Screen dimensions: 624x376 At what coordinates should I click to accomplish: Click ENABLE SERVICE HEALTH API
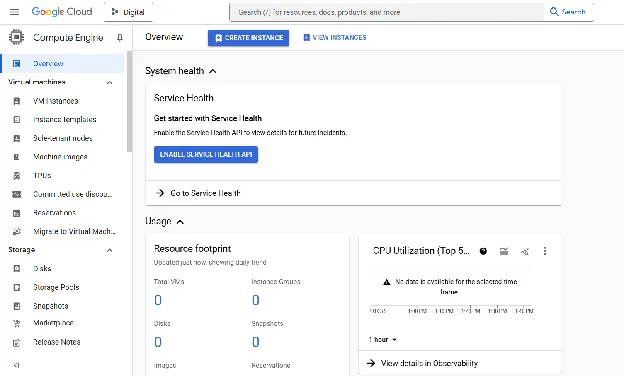point(206,154)
